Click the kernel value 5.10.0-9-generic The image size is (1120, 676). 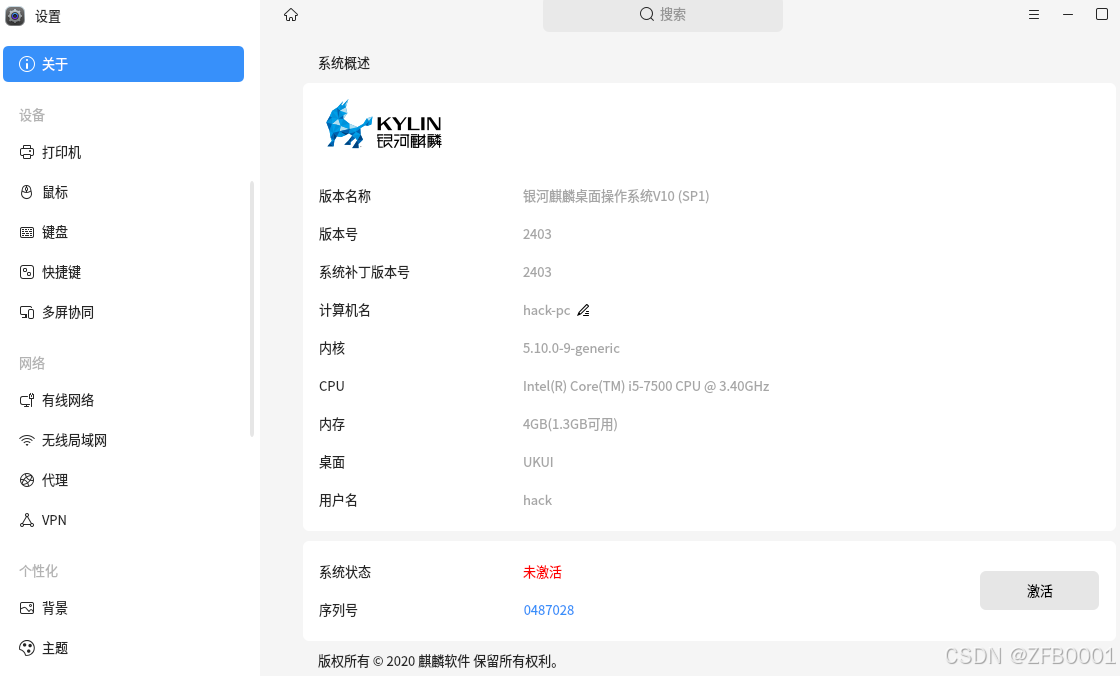pyautogui.click(x=571, y=348)
